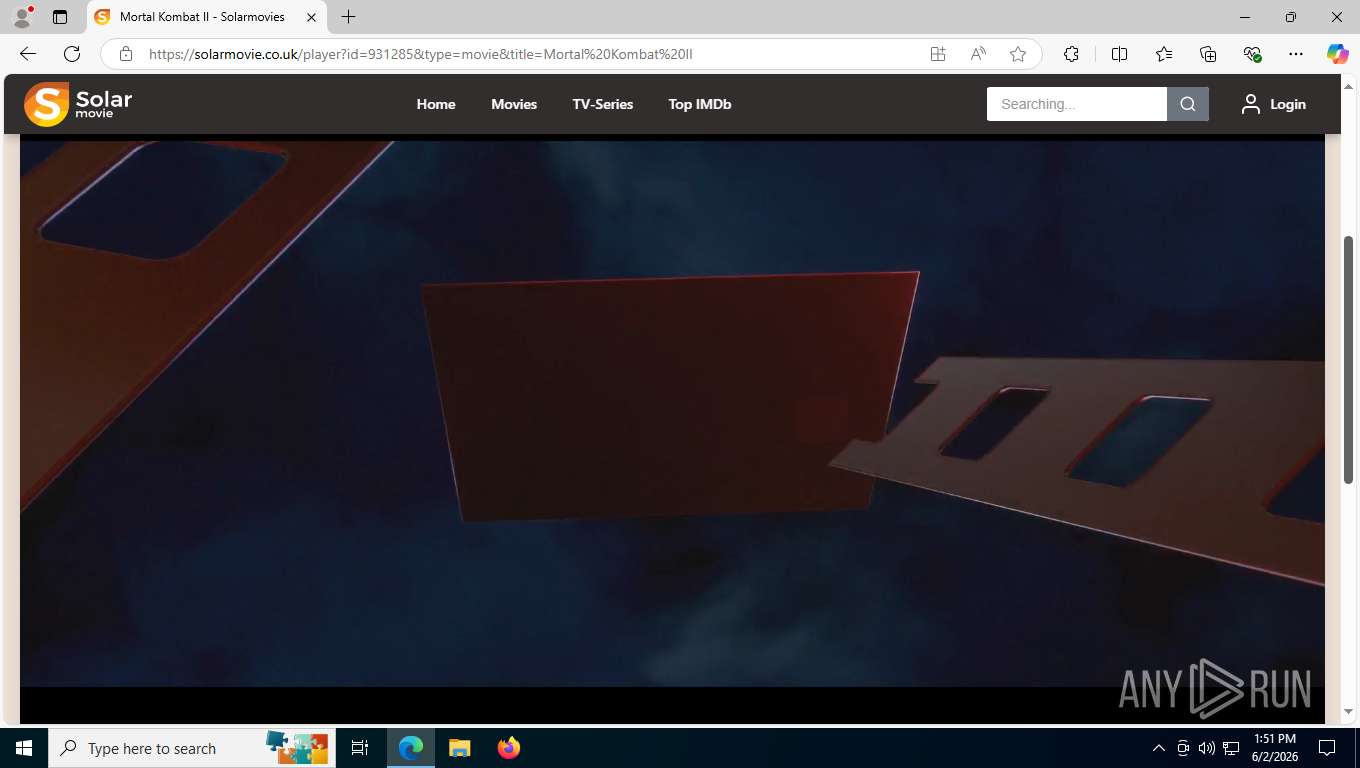
Task: Open the split screen apps icon in address bar
Action: 938,54
